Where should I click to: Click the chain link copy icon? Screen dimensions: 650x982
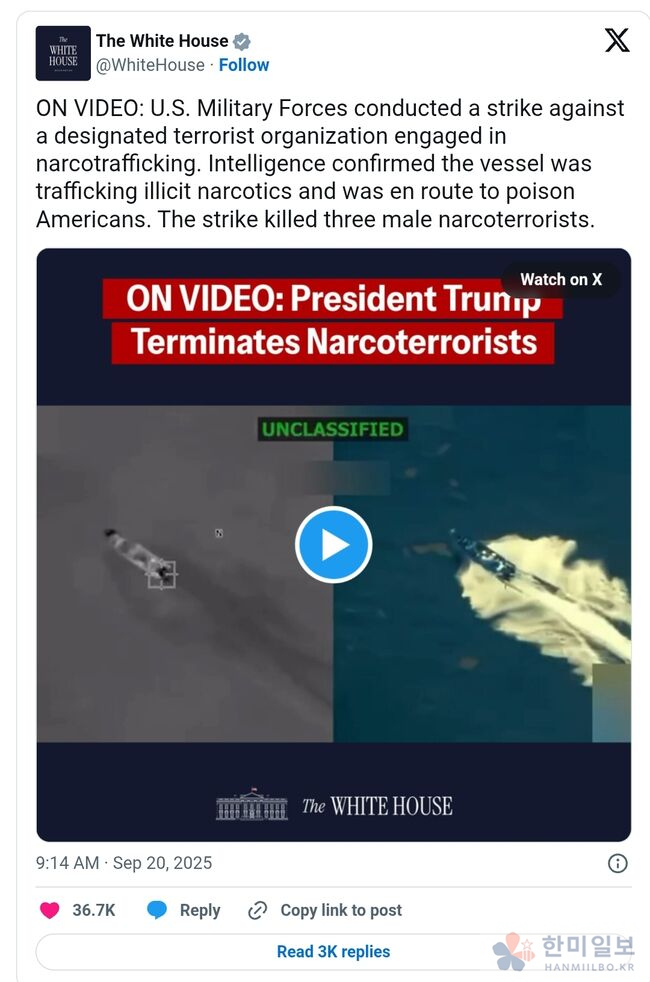point(257,910)
